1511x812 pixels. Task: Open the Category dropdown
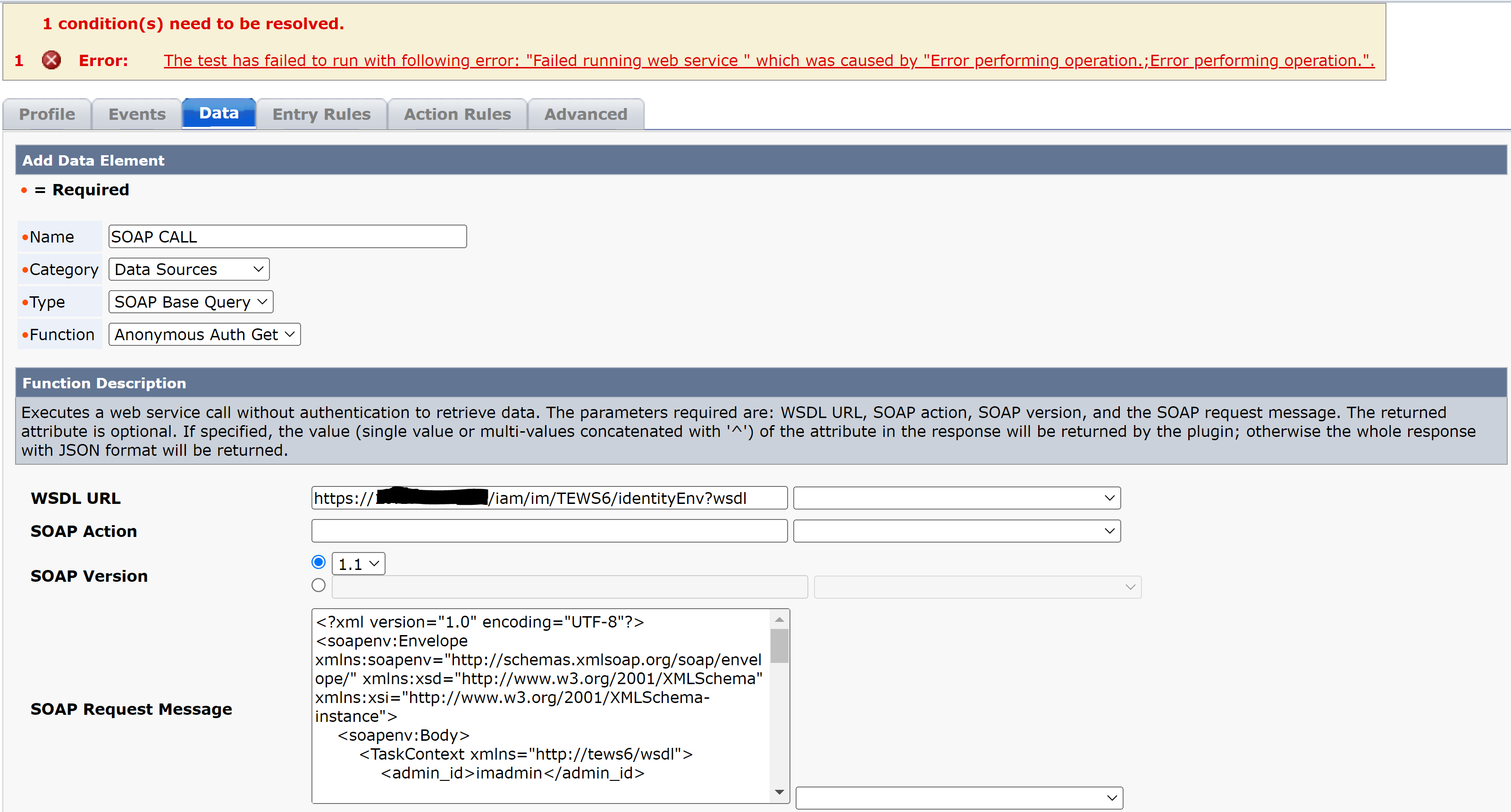tap(189, 269)
